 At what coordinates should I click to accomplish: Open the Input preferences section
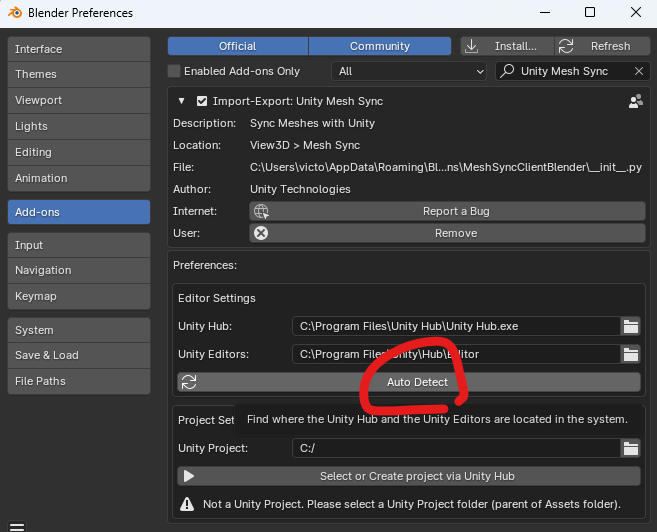click(x=79, y=245)
